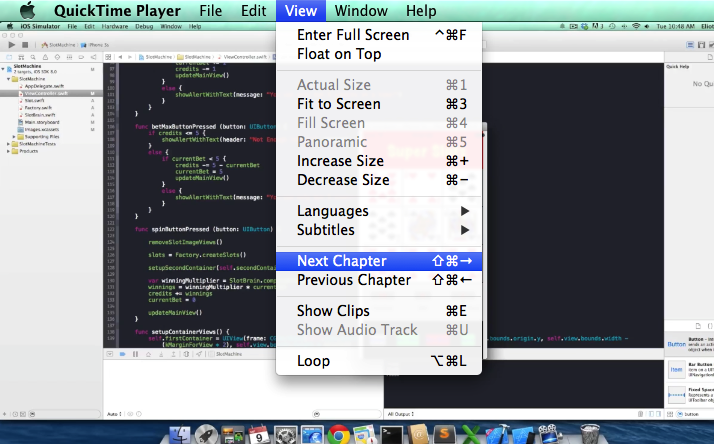Select Show Clips menu entry
Image resolution: width=714 pixels, height=444 pixels.
(379, 311)
